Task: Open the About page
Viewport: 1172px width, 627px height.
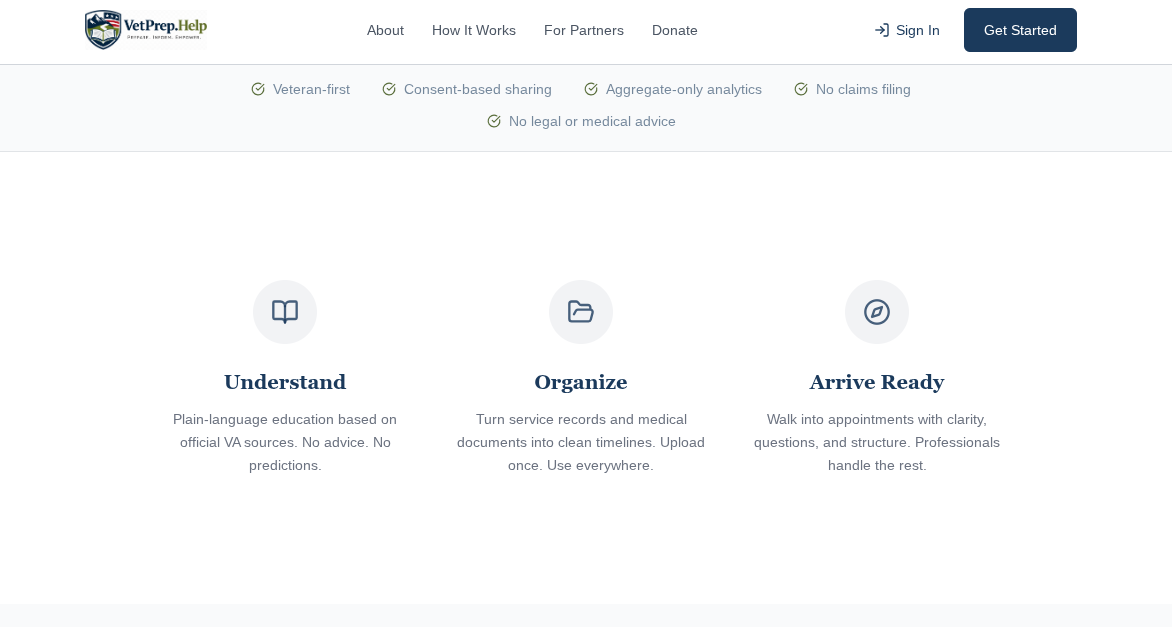Action: 385,30
